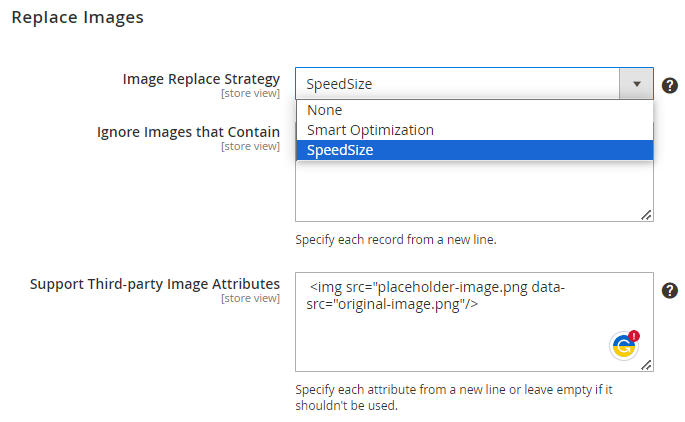Click the Ignore Images that Contain label

pos(188,132)
